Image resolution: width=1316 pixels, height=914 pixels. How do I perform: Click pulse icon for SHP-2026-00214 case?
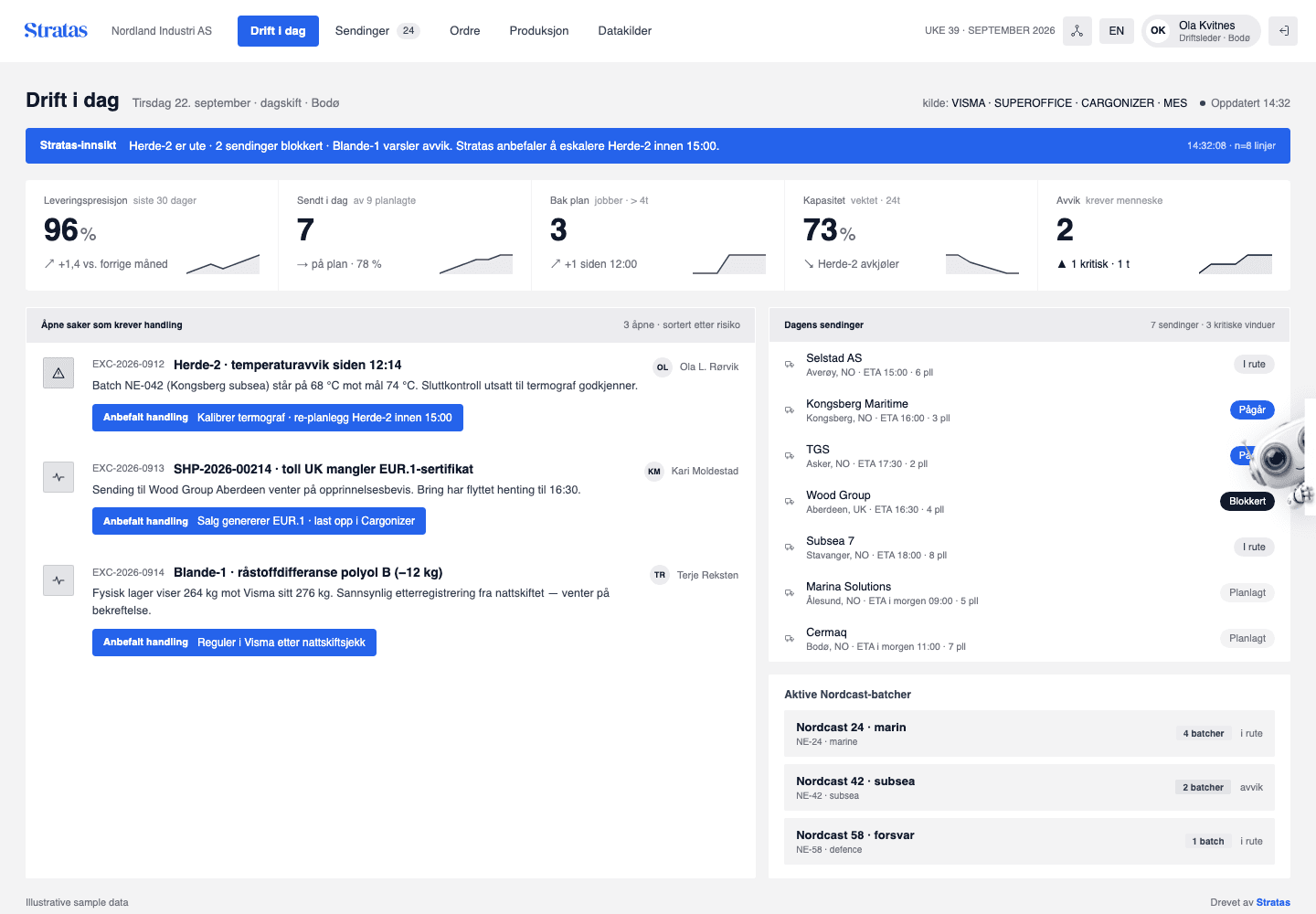[x=58, y=477]
